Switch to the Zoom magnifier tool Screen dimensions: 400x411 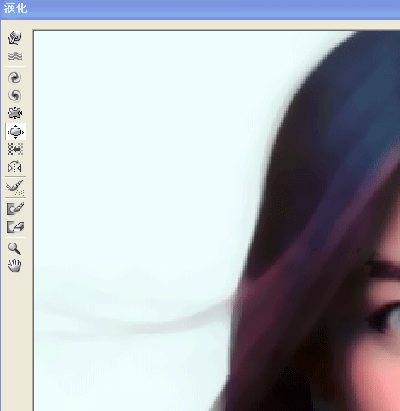coord(15,248)
